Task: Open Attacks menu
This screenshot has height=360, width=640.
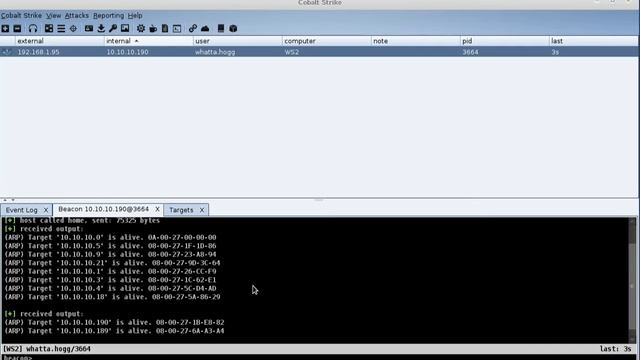Action: click(77, 16)
